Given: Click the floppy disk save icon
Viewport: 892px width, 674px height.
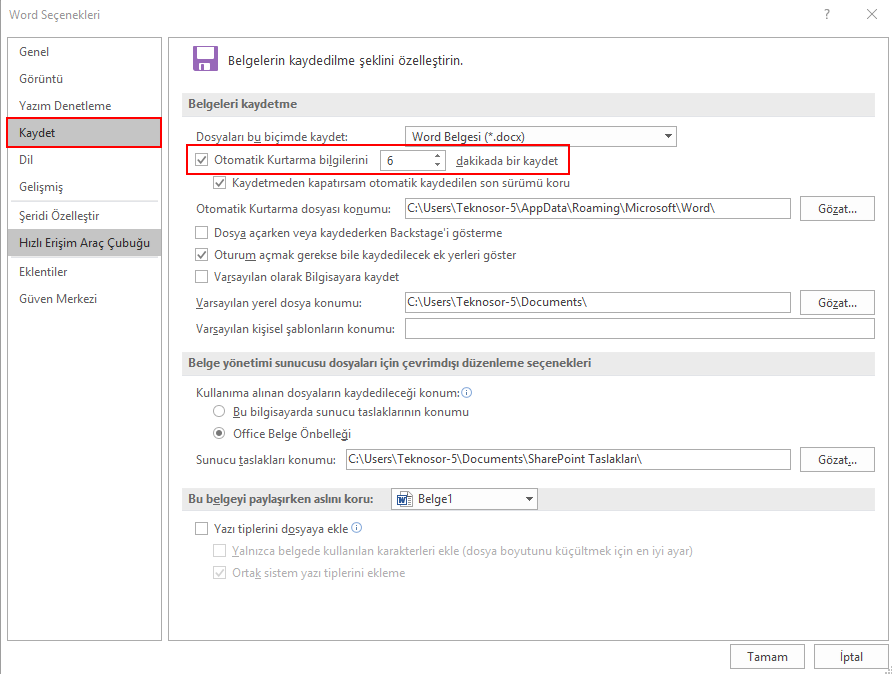Looking at the screenshot, I should (205, 59).
